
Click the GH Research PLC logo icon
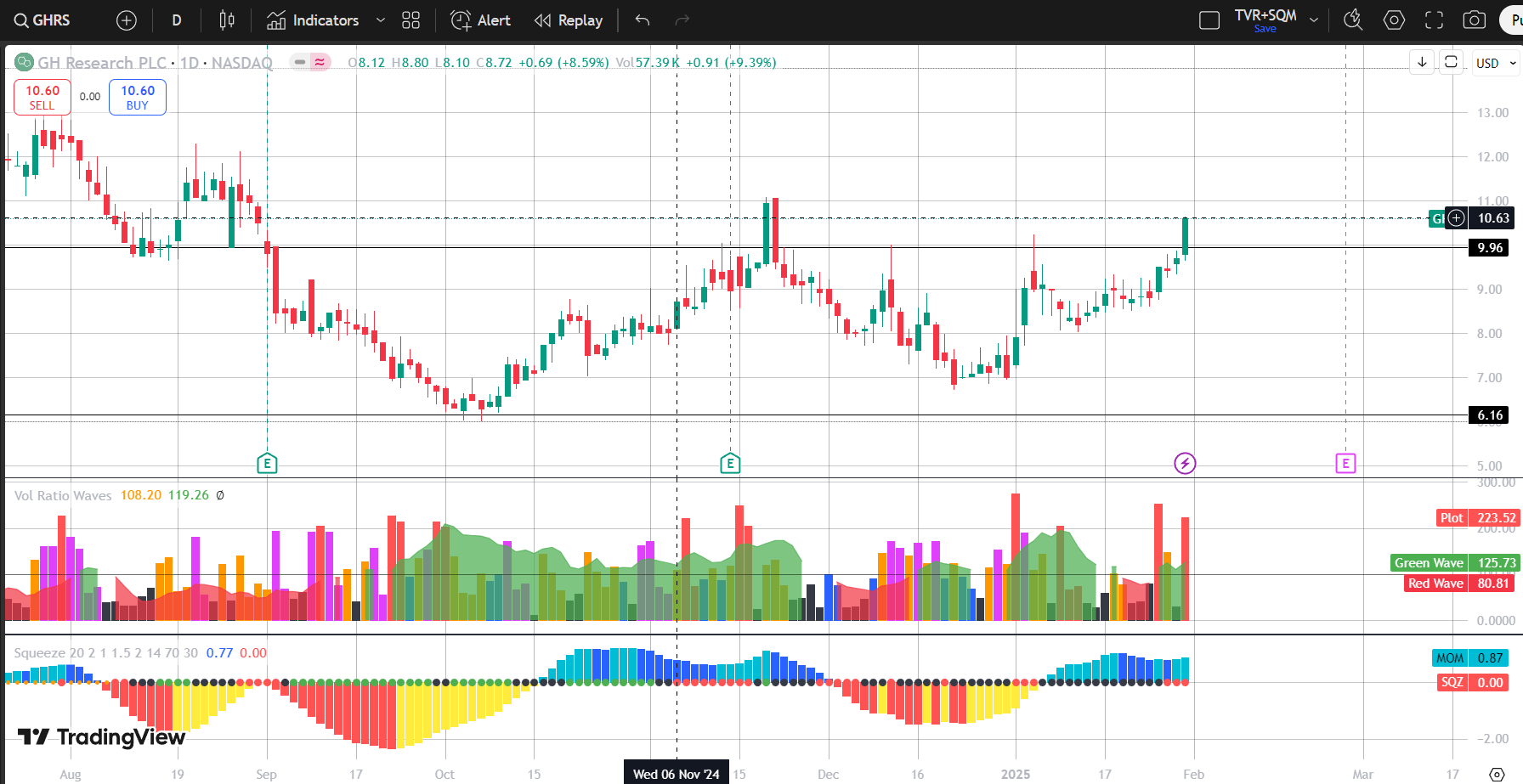[x=24, y=62]
